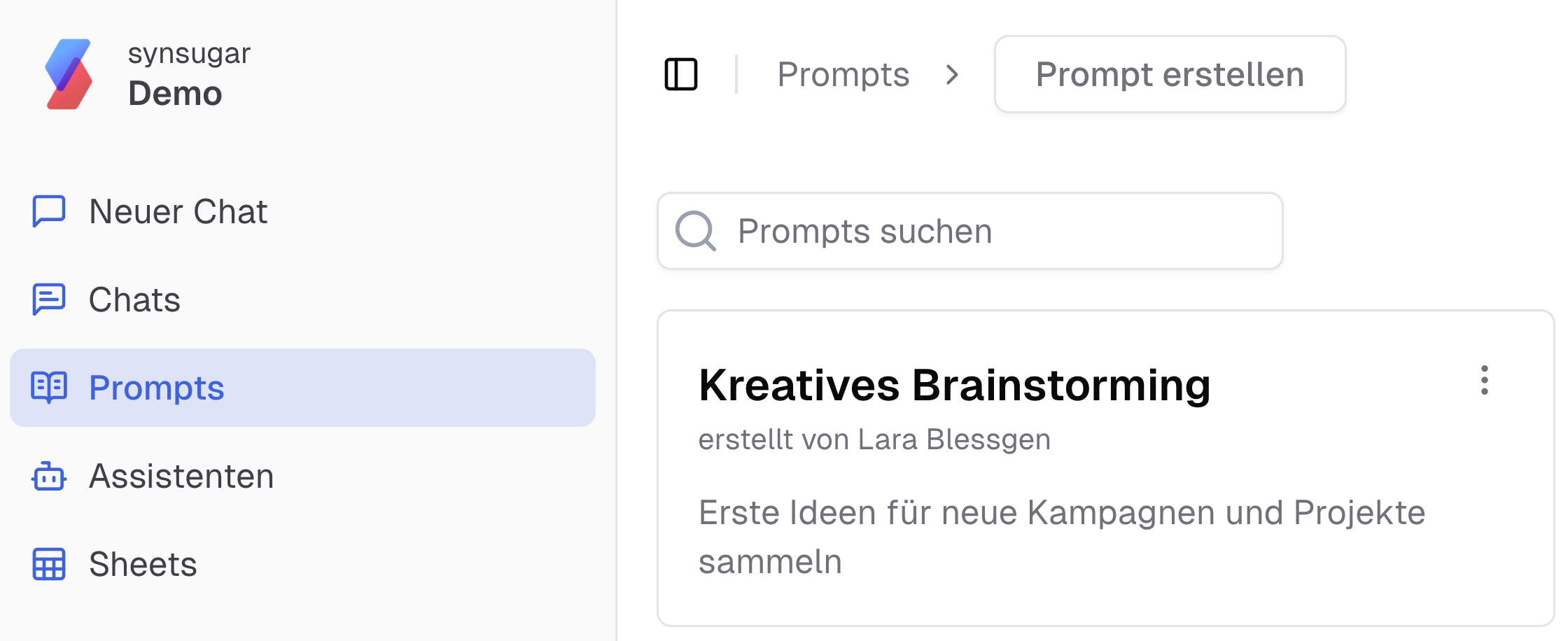Viewport: 1568px width, 641px height.
Task: Click the breadcrumb chevron after Prompts
Action: coord(954,75)
